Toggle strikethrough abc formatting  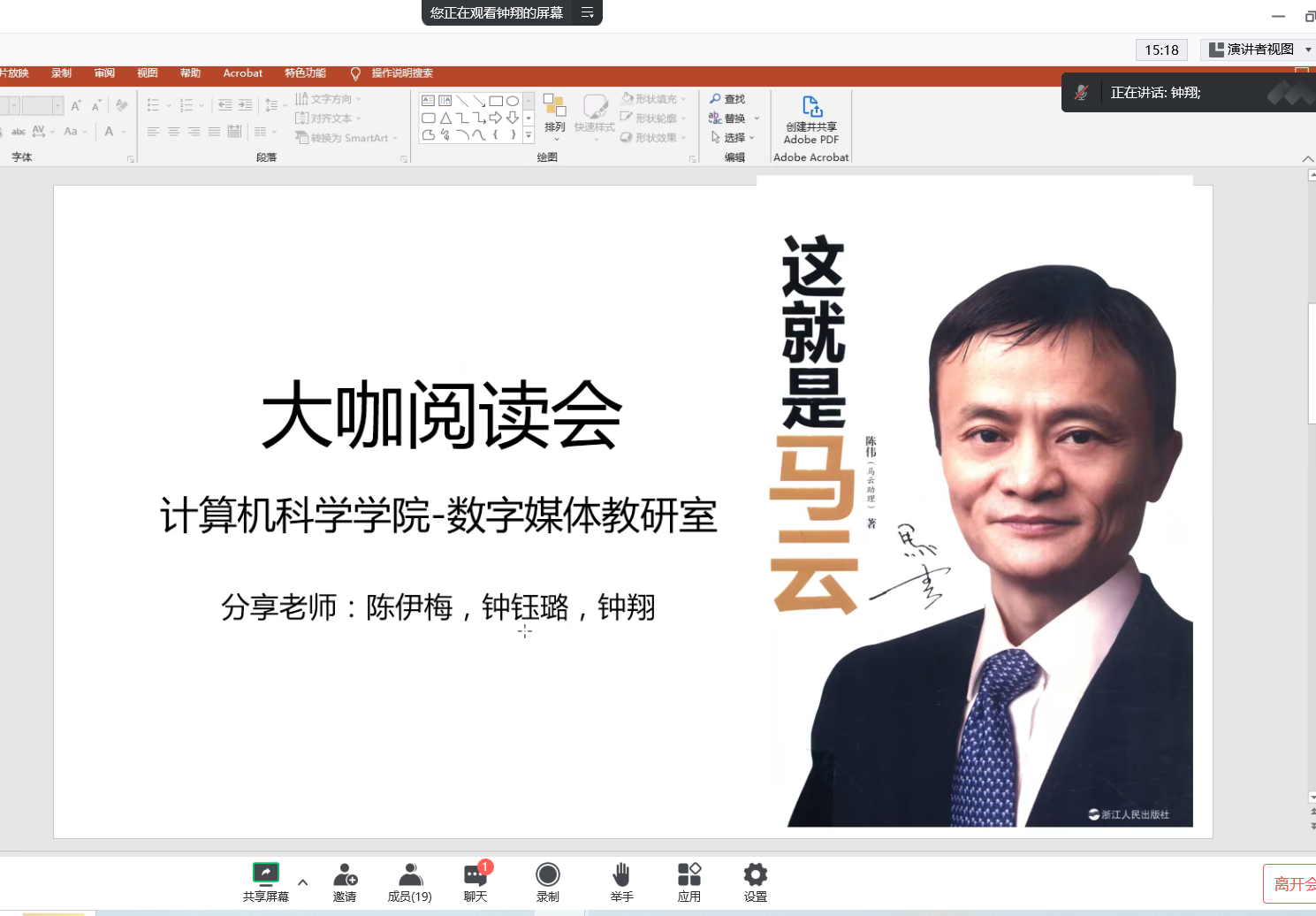[18, 132]
